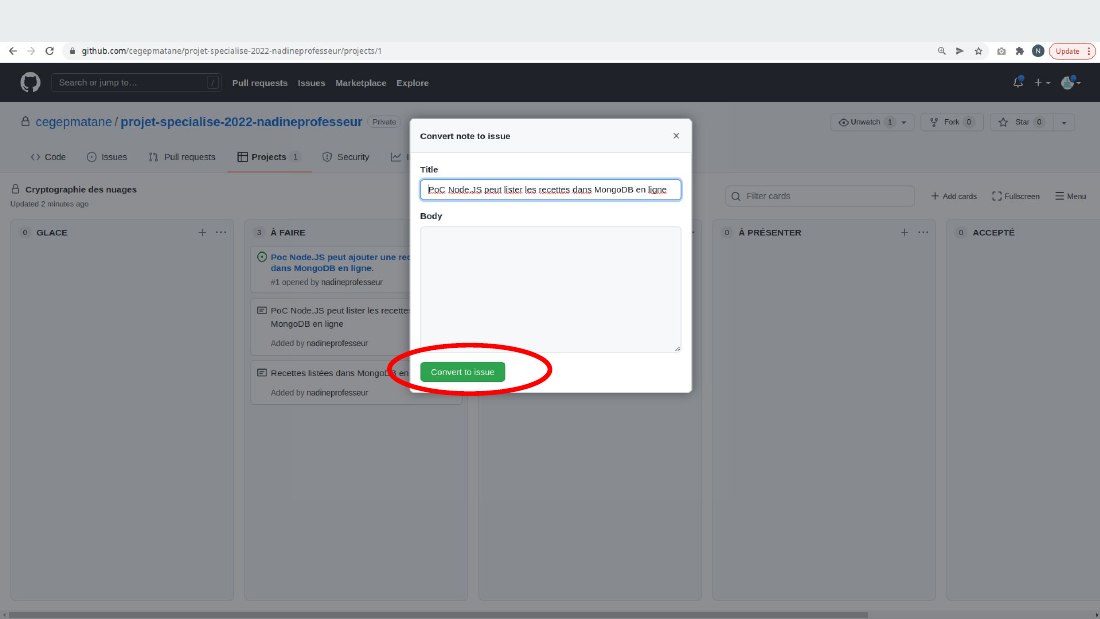Screen dimensions: 1100x619
Task: Click the Unwatch button
Action: [865, 122]
